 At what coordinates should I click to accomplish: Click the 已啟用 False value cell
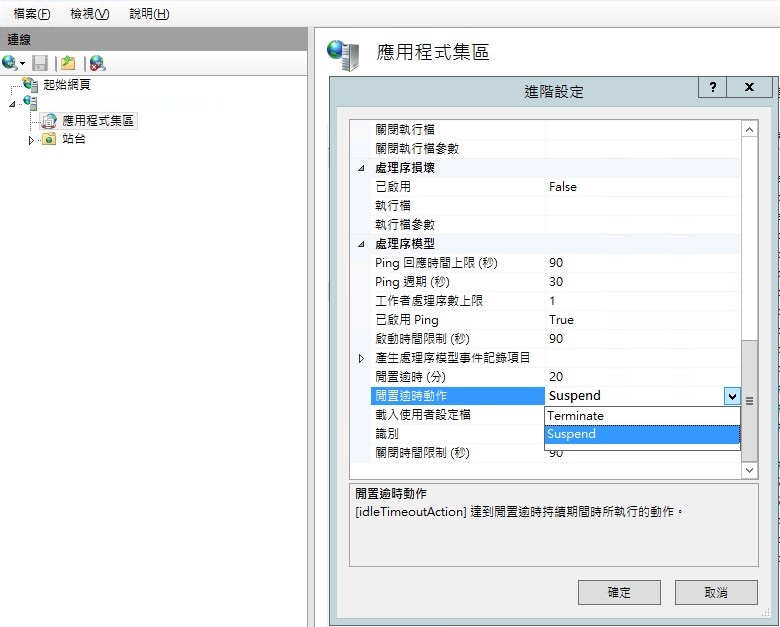pos(643,187)
